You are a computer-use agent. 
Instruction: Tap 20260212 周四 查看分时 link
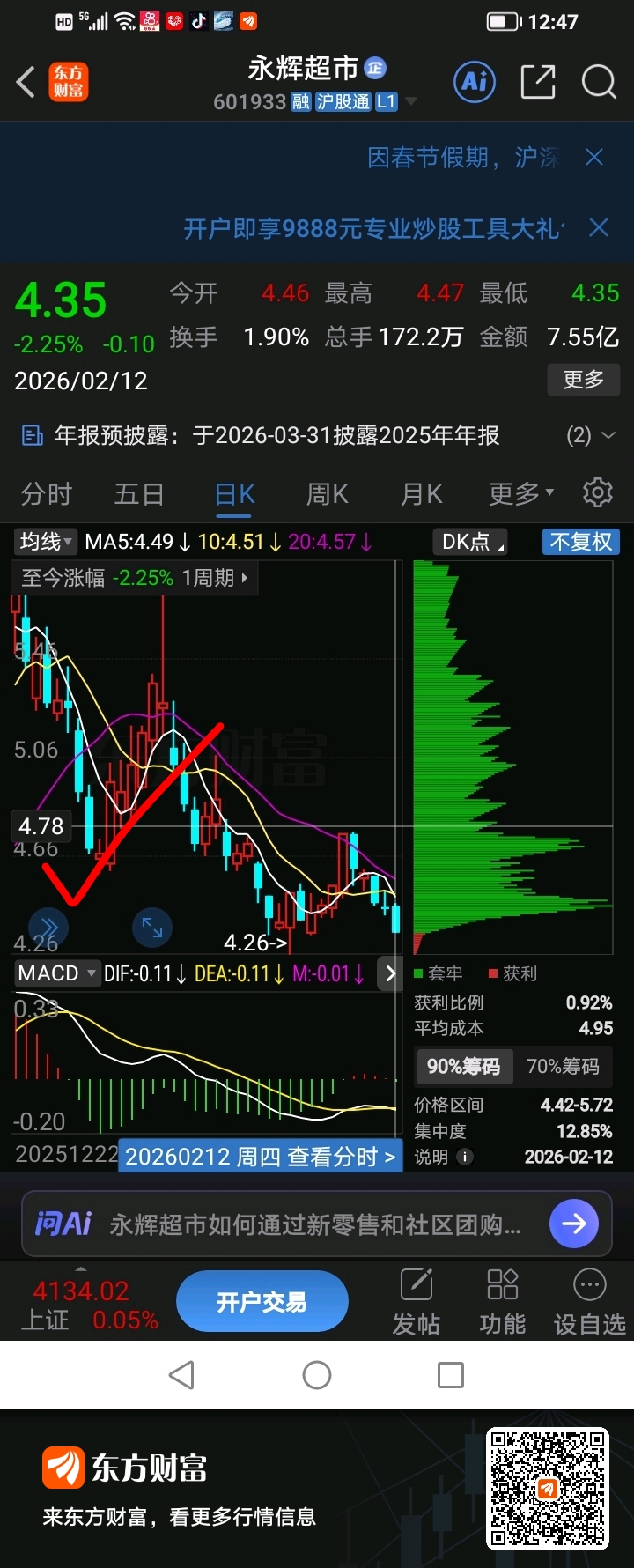pyautogui.click(x=261, y=1157)
